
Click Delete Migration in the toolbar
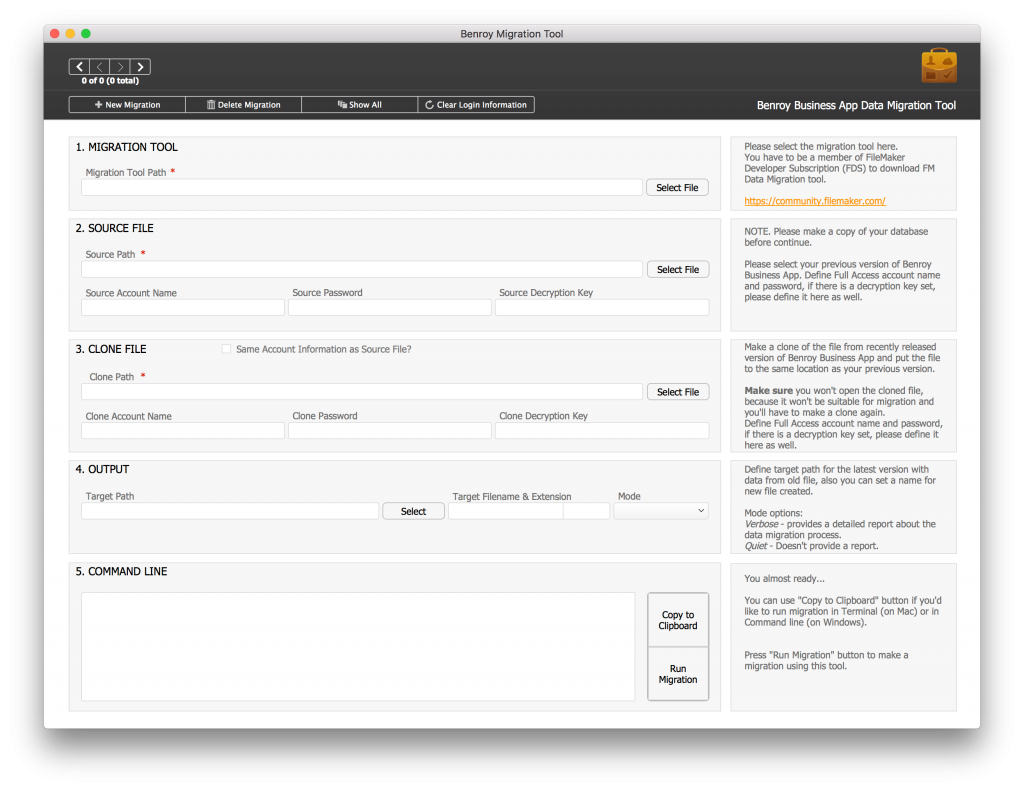(x=243, y=105)
